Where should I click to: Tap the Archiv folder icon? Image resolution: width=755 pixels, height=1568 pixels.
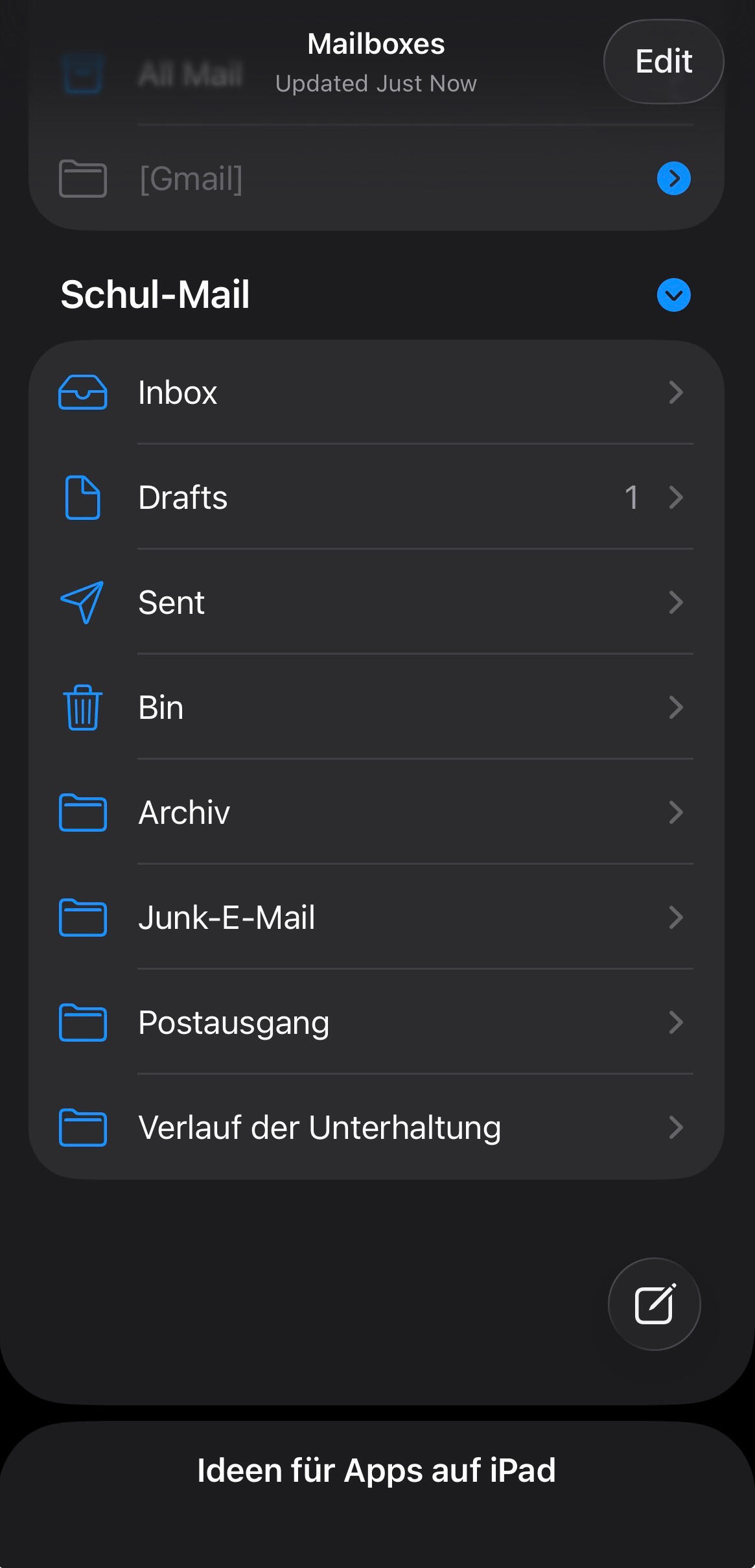(x=82, y=813)
